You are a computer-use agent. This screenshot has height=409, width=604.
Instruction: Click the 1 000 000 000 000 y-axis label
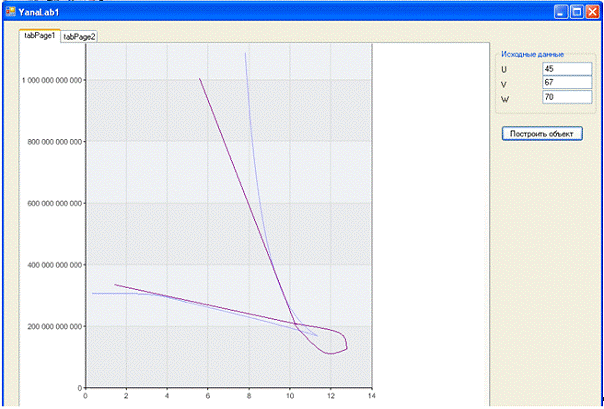point(51,79)
